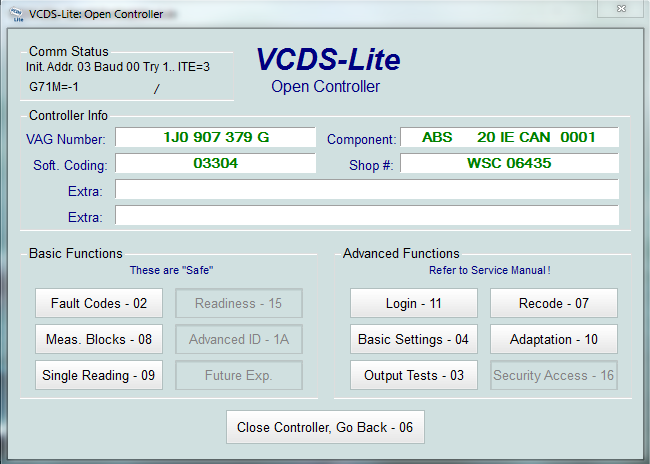Click the 'Component:' label
This screenshot has width=650, height=464.
pos(361,139)
